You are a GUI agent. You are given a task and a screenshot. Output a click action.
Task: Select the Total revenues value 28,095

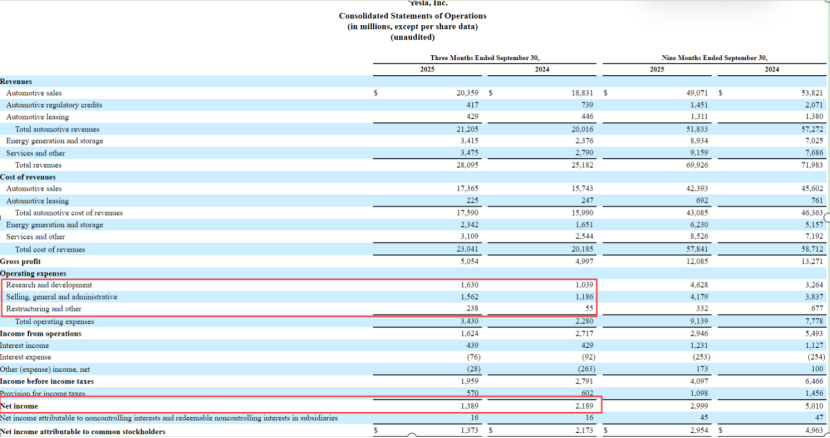pos(468,165)
